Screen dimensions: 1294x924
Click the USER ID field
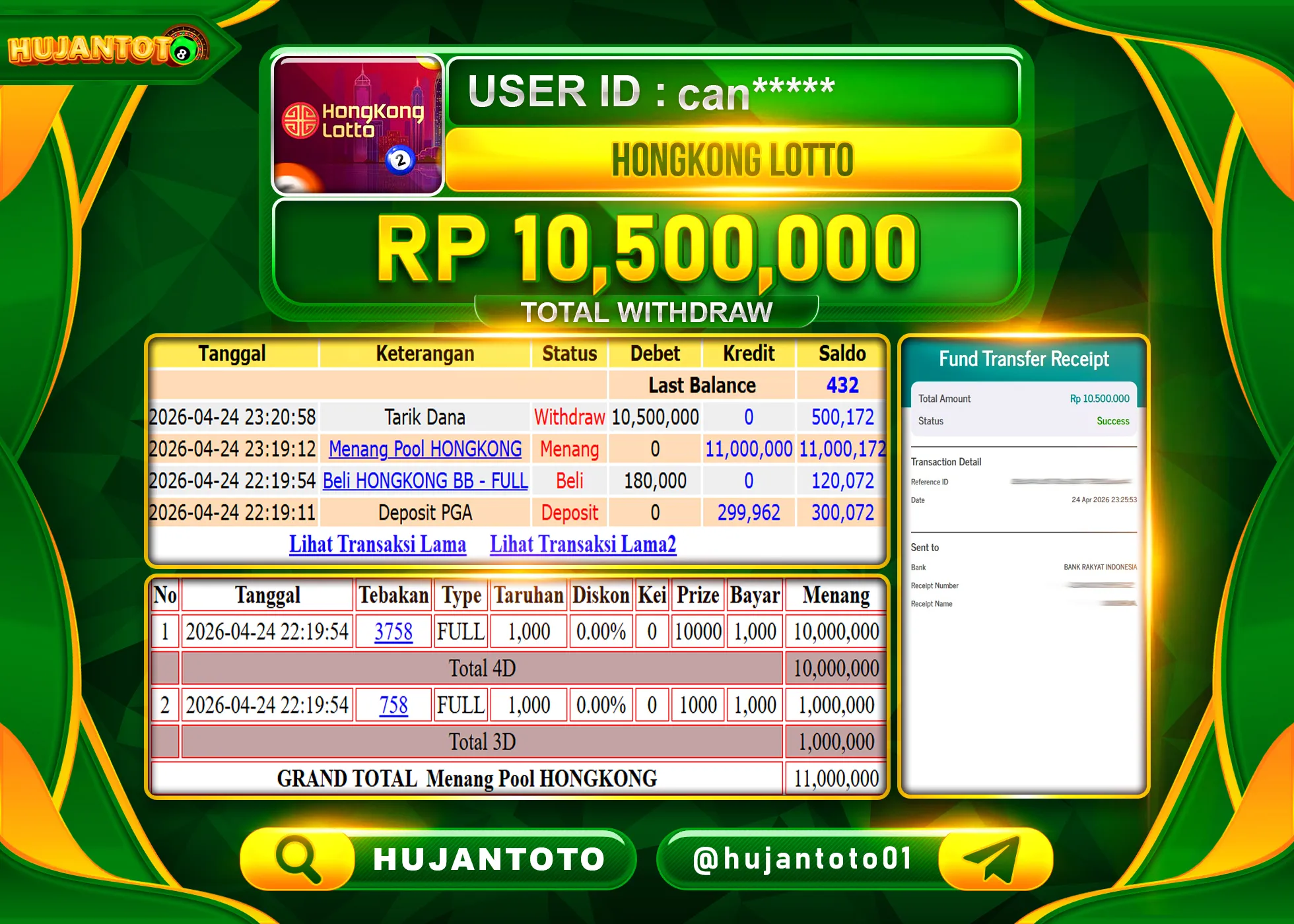733,92
